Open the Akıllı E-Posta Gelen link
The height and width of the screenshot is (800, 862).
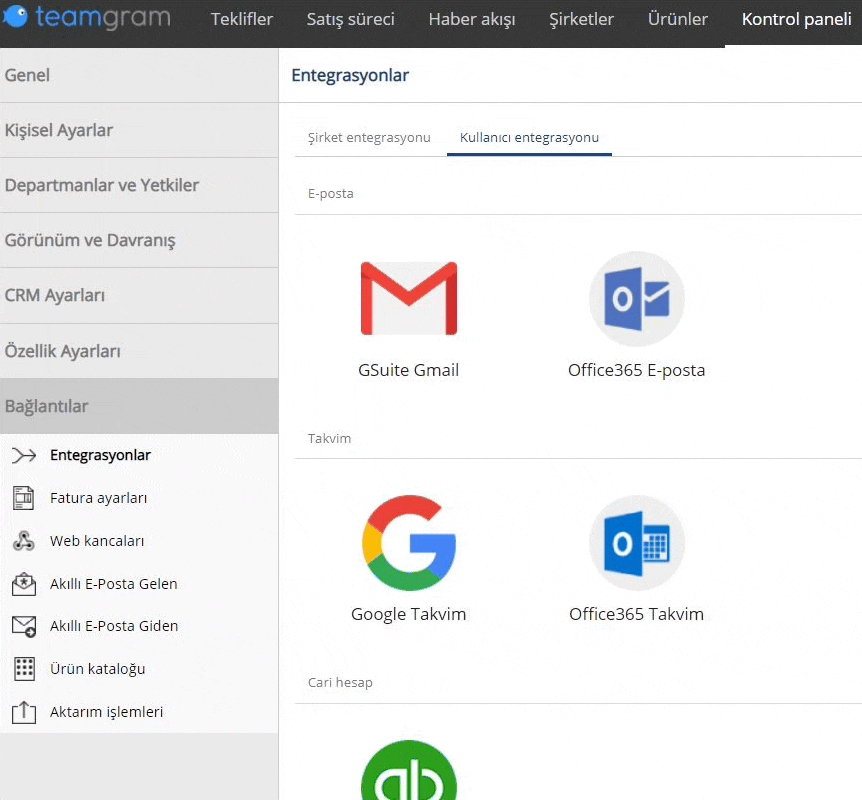pyautogui.click(x=113, y=584)
